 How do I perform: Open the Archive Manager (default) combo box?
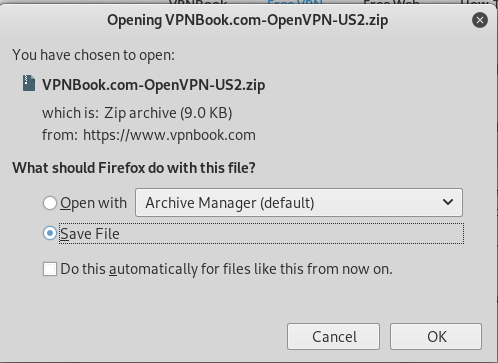[x=299, y=202]
